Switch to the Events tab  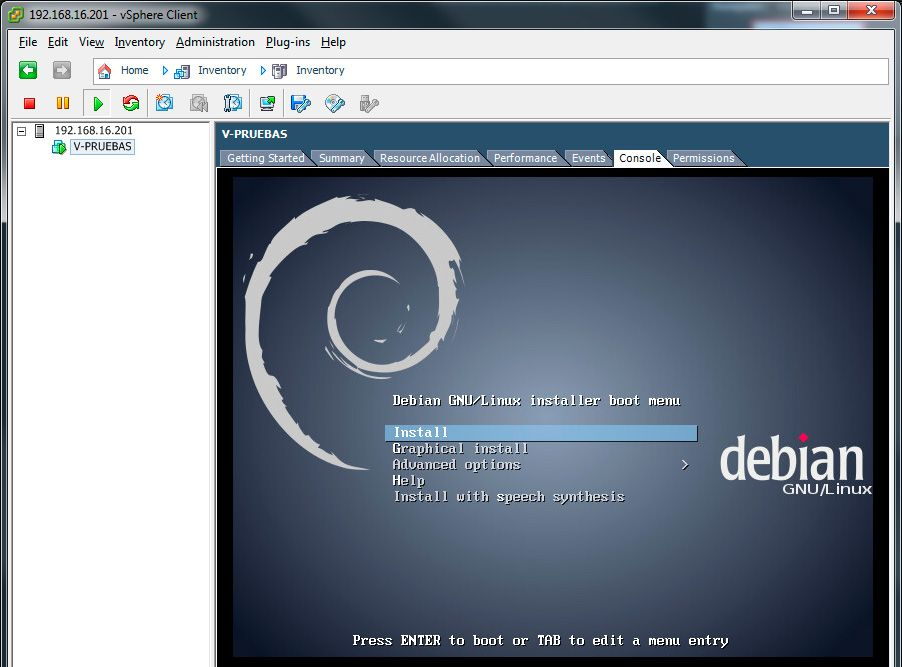point(588,158)
